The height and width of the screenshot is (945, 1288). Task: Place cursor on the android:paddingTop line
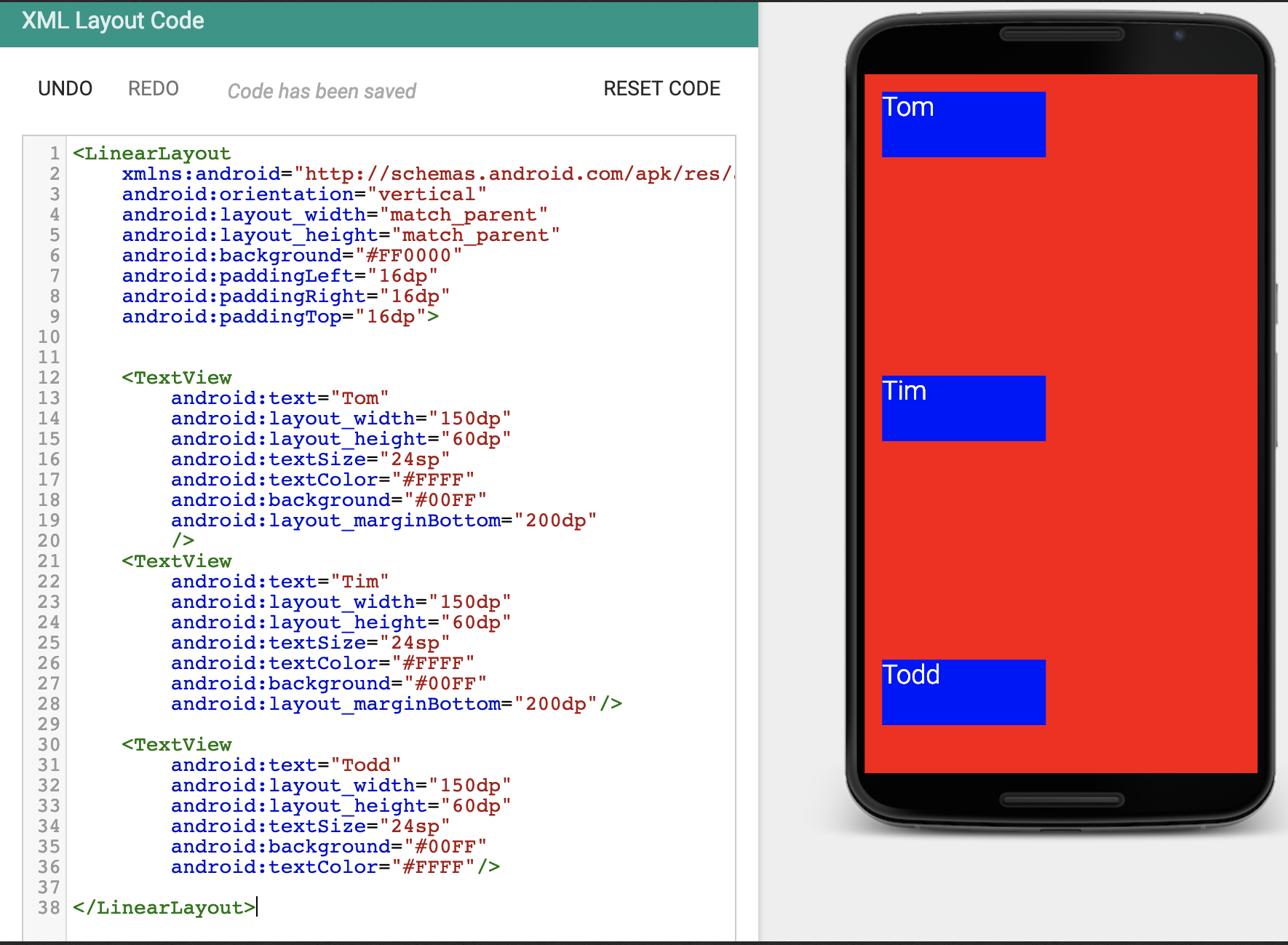(279, 317)
